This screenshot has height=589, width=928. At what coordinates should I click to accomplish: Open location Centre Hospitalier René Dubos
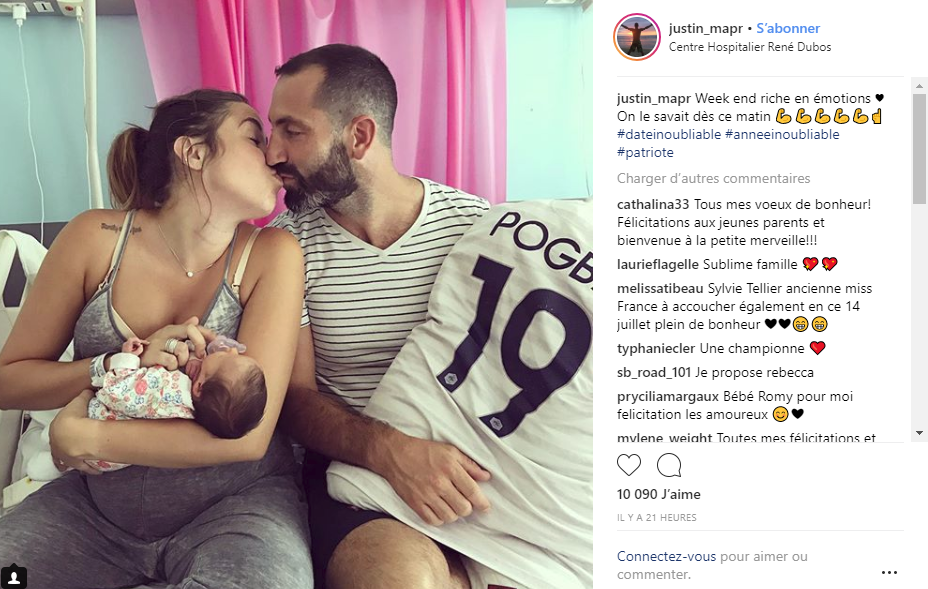[x=750, y=47]
